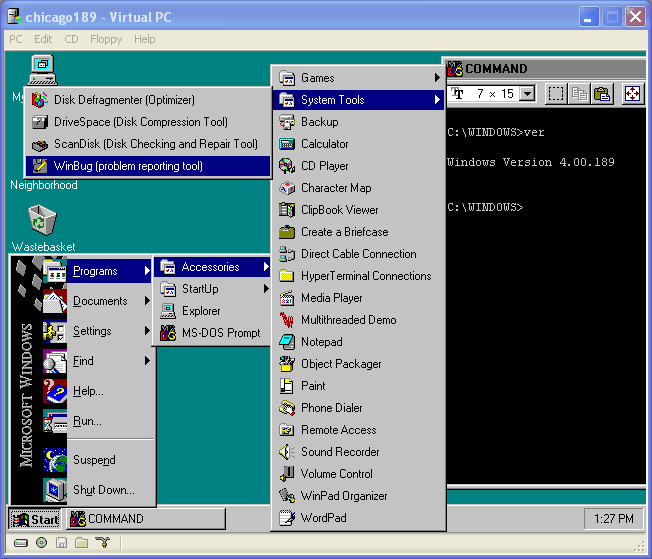Image resolution: width=652 pixels, height=559 pixels.
Task: Click Full screen icon in COMMAND toolbar
Action: point(632,94)
